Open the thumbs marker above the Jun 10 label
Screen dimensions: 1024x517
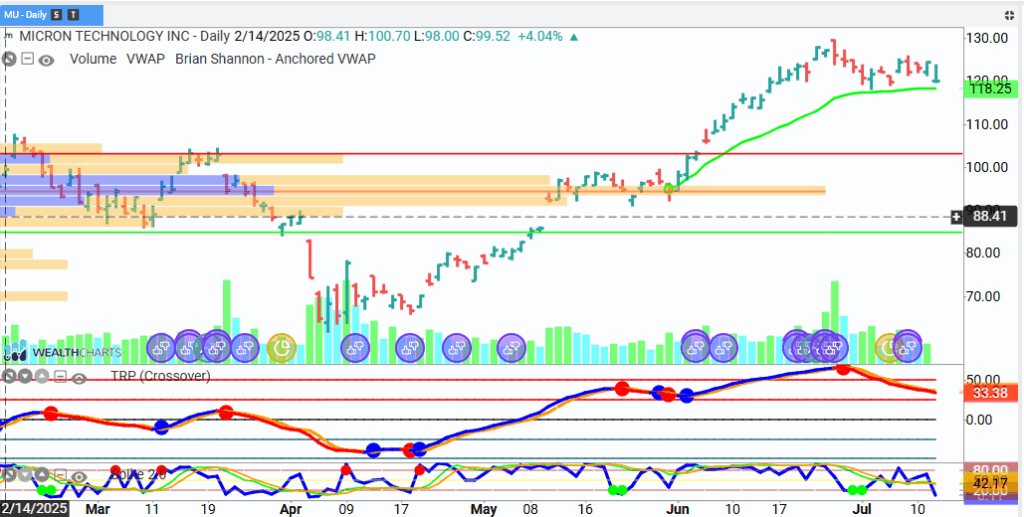[x=724, y=349]
